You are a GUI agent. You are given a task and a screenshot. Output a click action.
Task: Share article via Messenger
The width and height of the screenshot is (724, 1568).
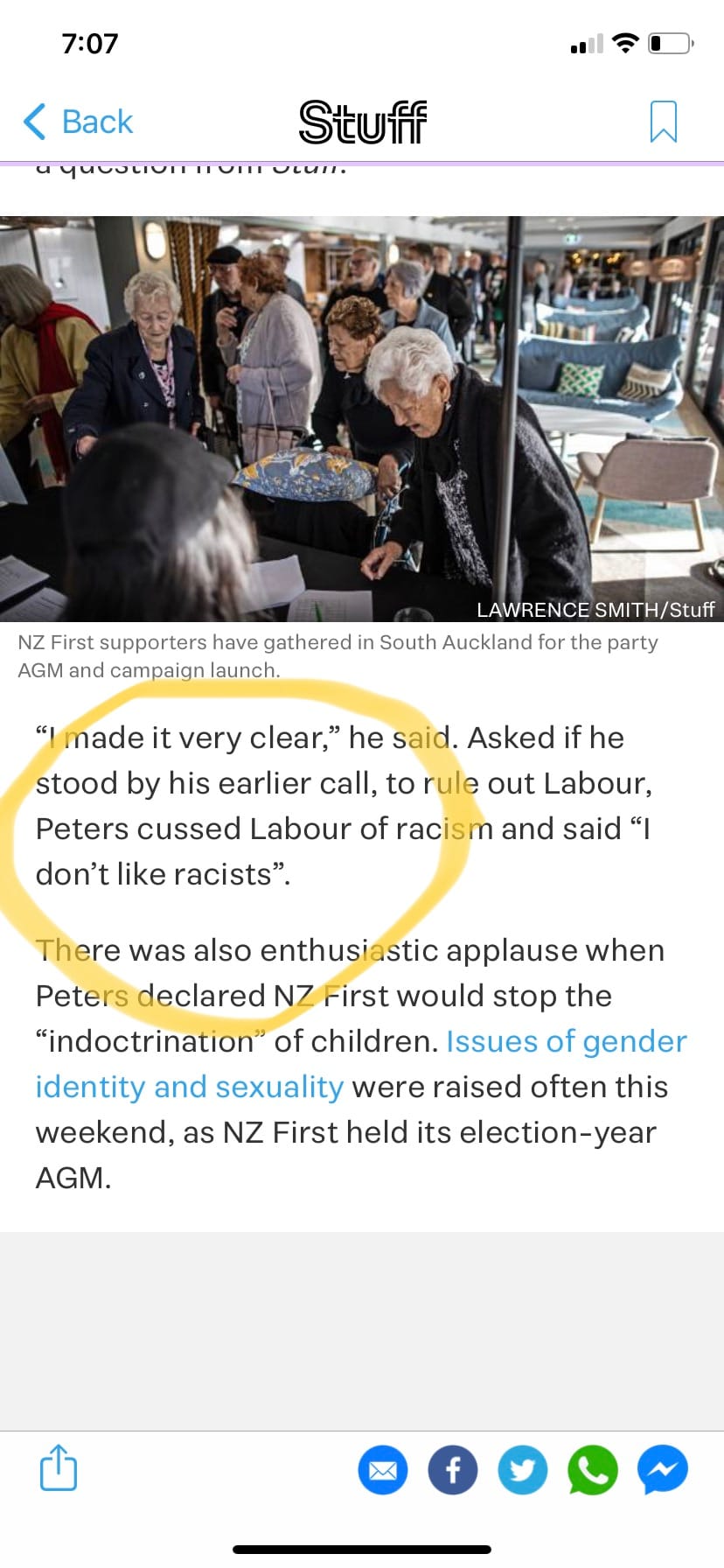point(663,1470)
